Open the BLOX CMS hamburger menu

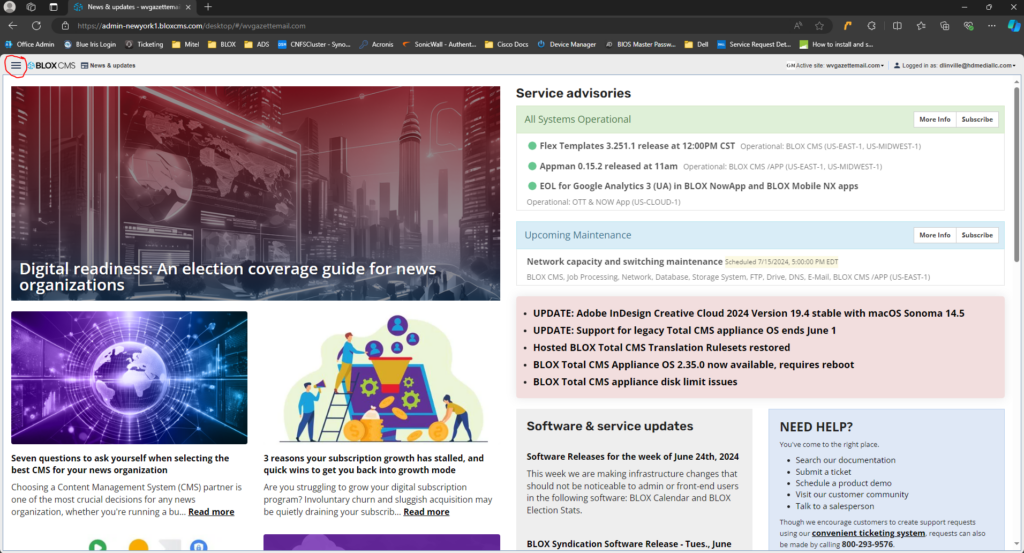click(15, 65)
